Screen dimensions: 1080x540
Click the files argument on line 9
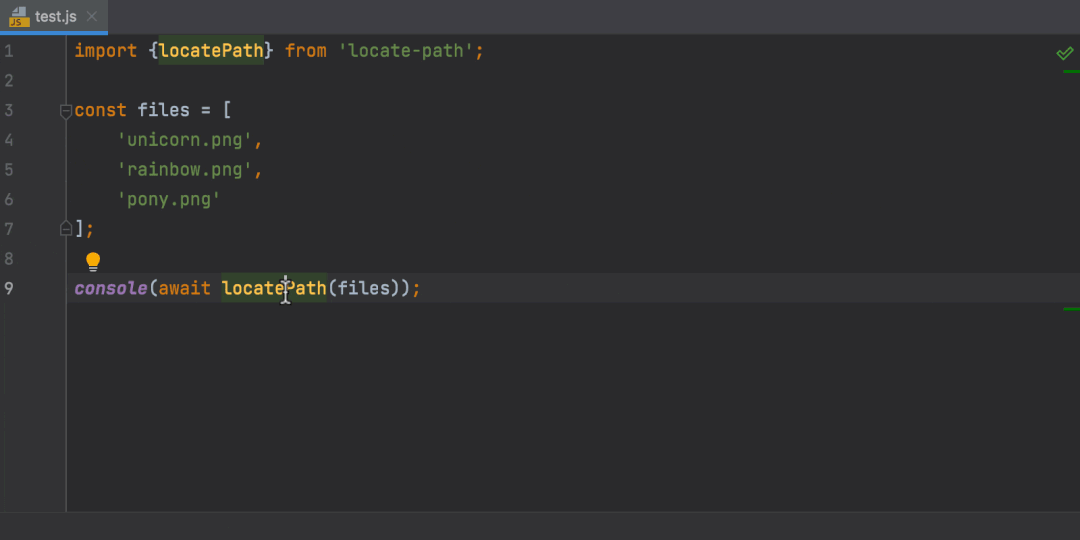click(x=364, y=288)
